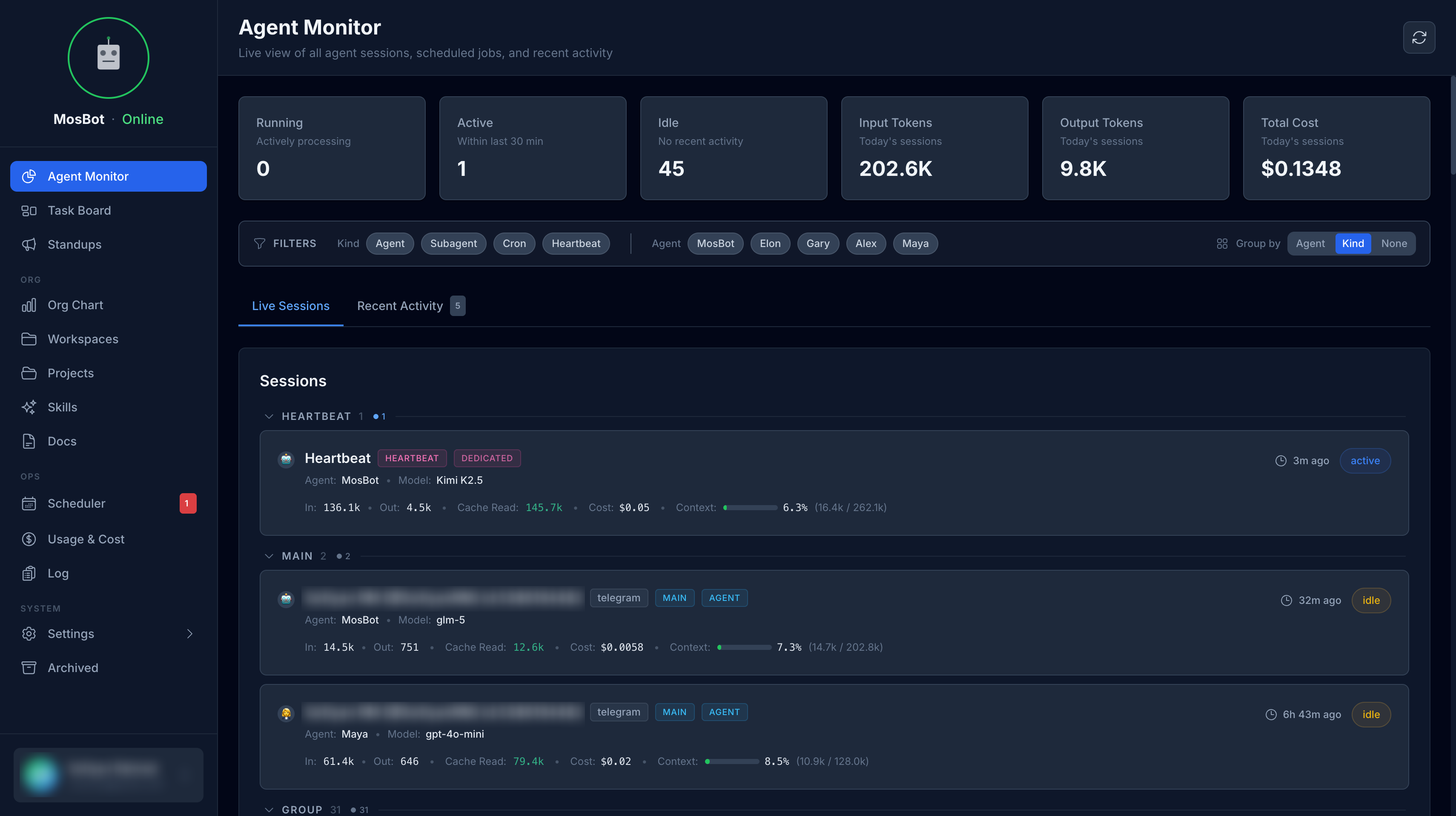1456x816 pixels.
Task: Refresh the Agent Monitor with the sync icon
Action: [x=1419, y=37]
